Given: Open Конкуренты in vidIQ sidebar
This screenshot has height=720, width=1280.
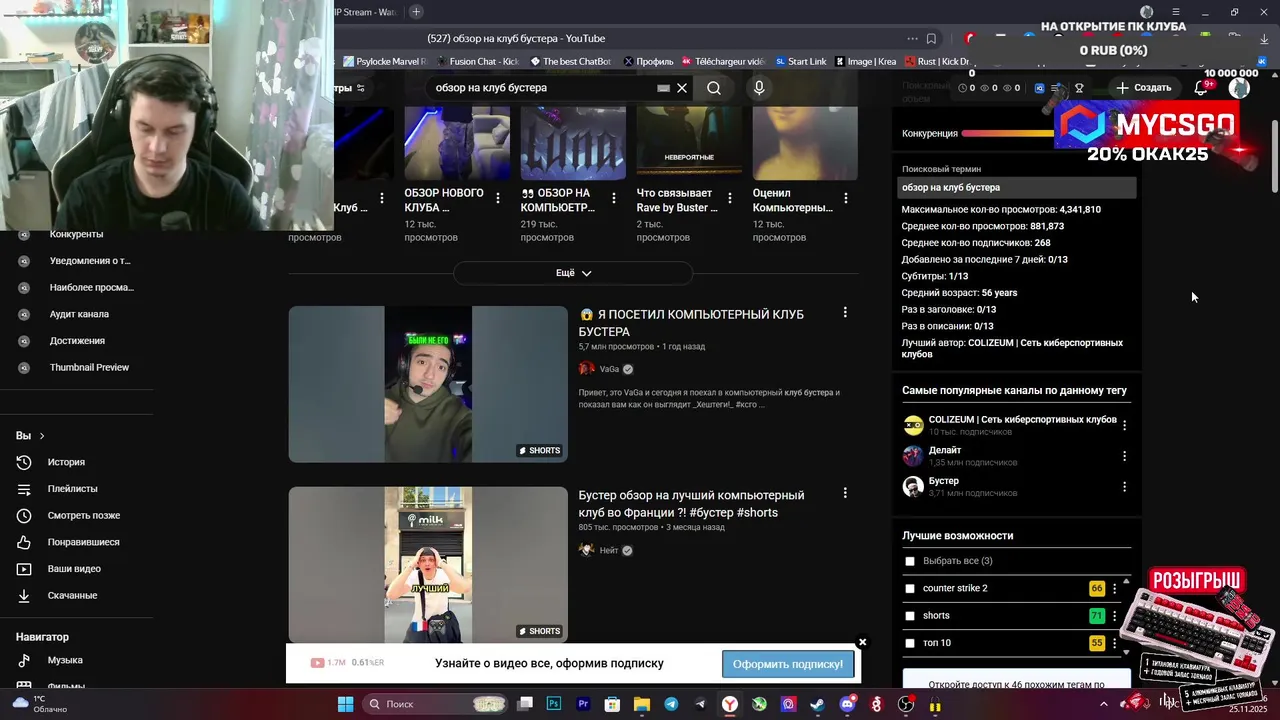Looking at the screenshot, I should 76,234.
